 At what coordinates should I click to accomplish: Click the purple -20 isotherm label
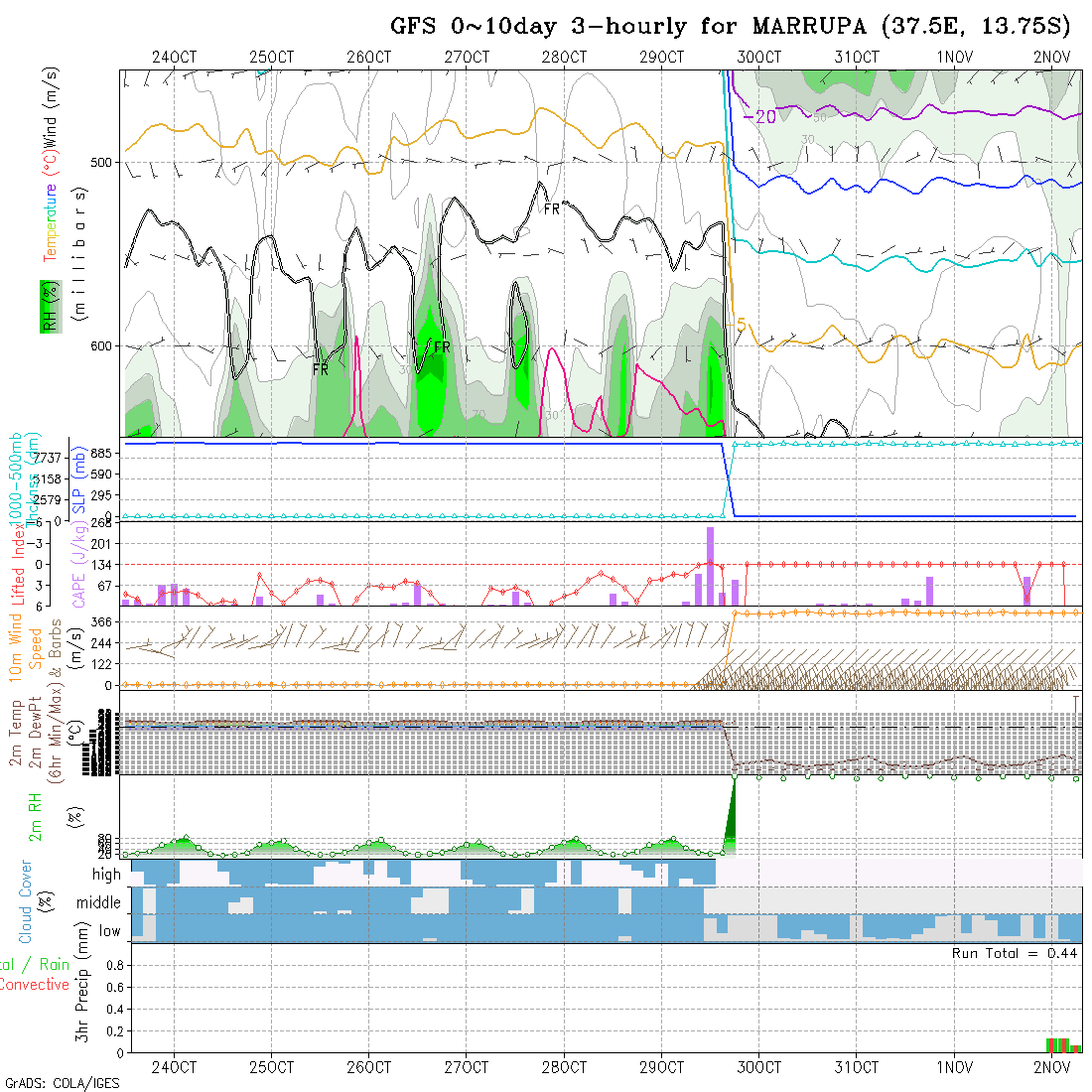coord(759,116)
